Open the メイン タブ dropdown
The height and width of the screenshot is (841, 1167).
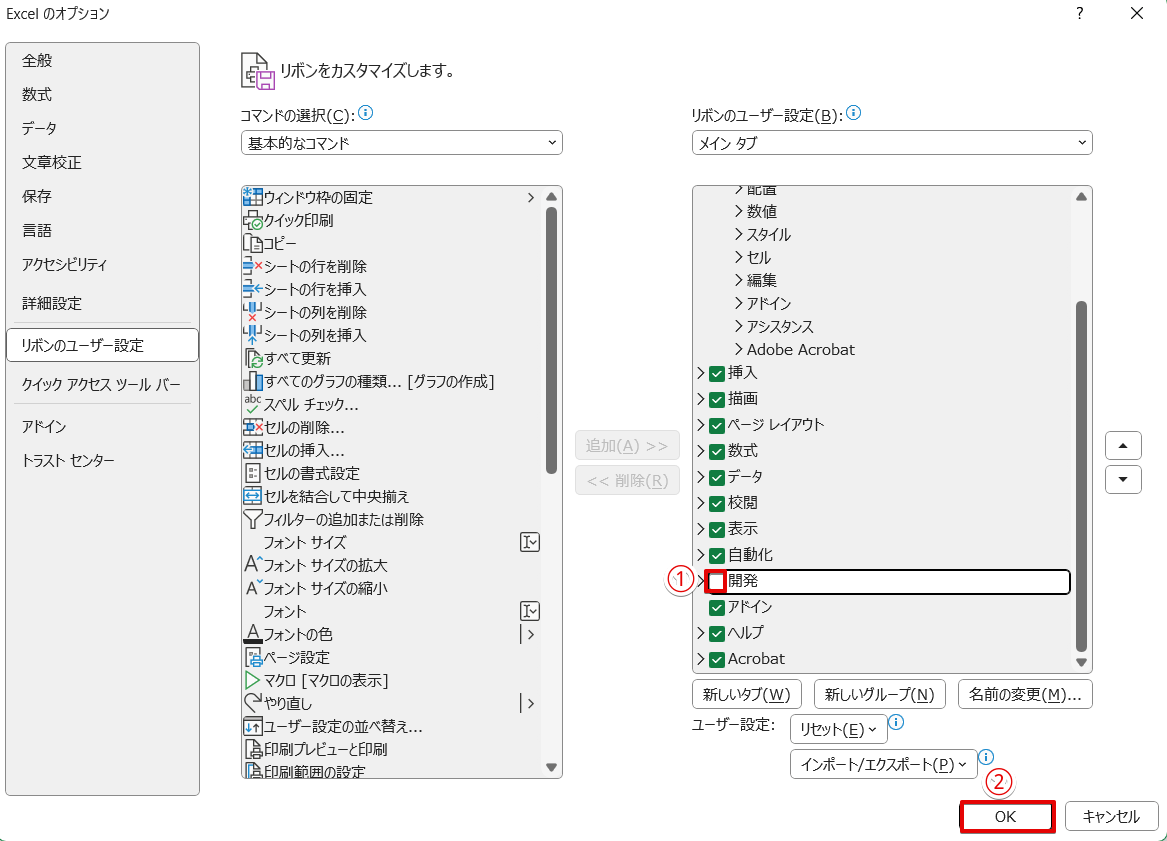coord(892,143)
